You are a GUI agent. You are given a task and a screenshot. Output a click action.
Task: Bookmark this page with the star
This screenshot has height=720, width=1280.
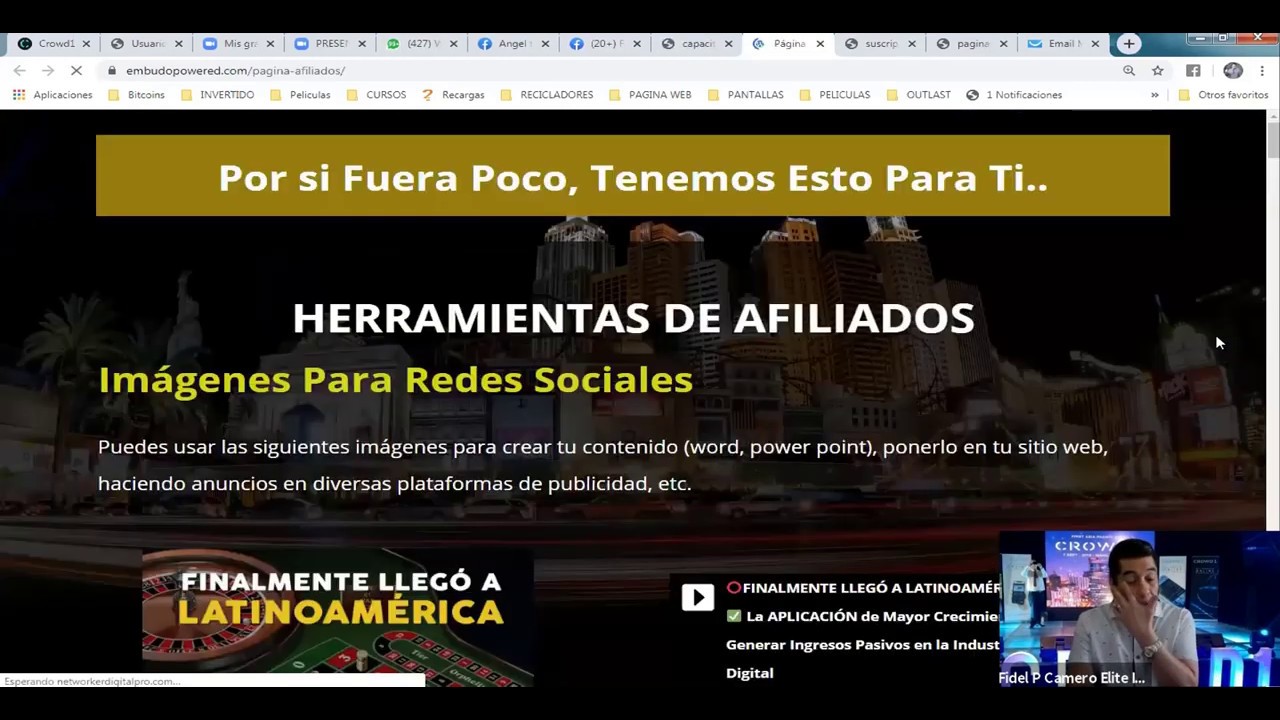(1158, 71)
